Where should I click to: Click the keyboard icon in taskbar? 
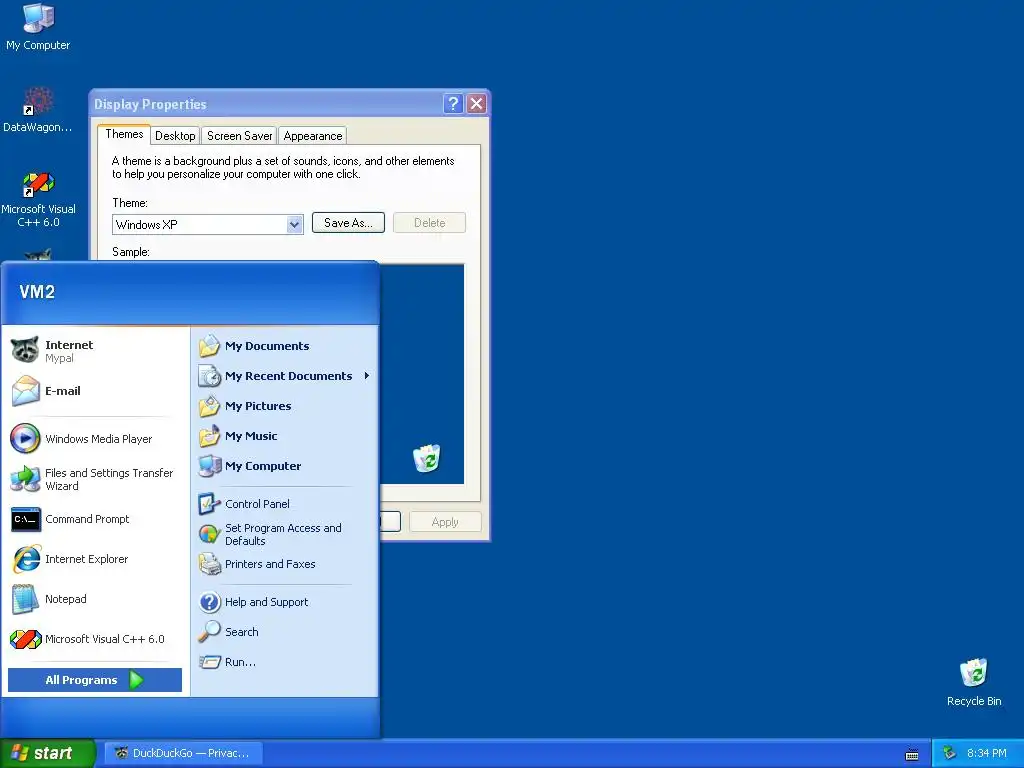(x=912, y=755)
